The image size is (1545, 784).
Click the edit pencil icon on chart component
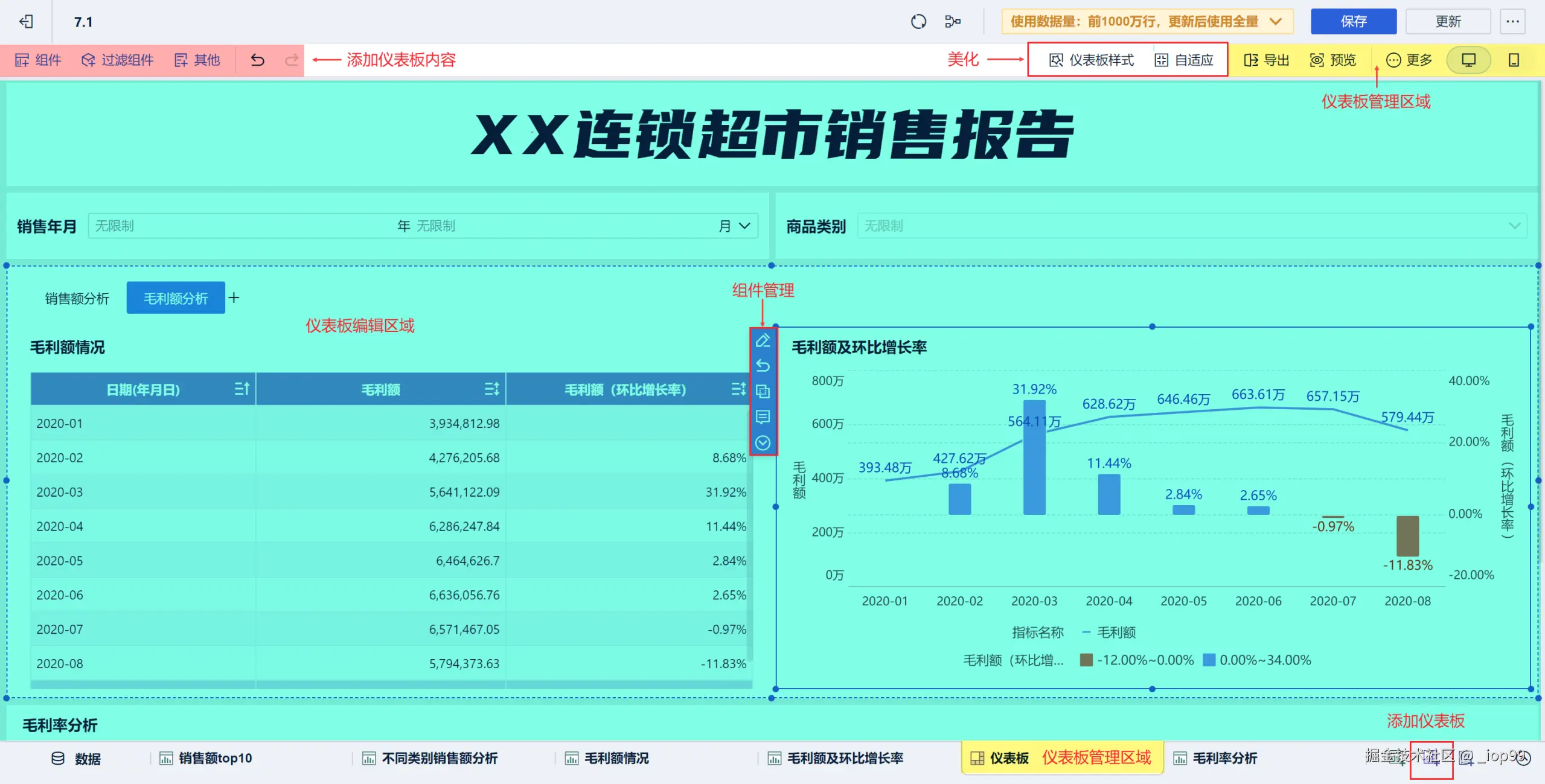(763, 341)
